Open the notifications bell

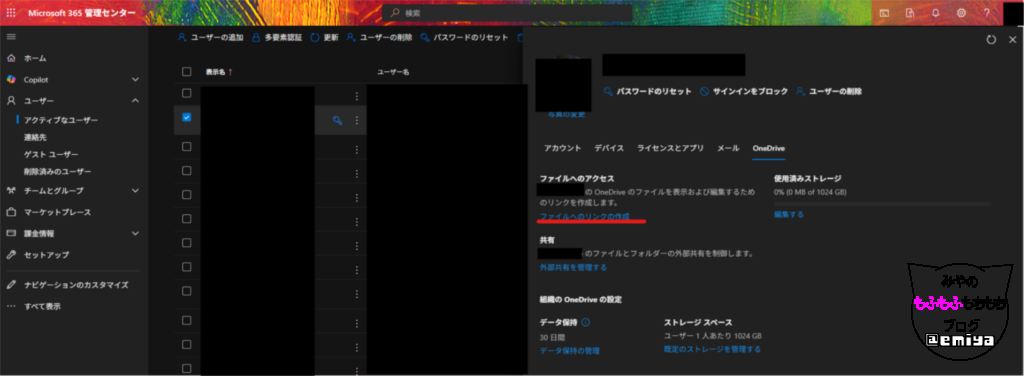pyautogui.click(x=936, y=12)
